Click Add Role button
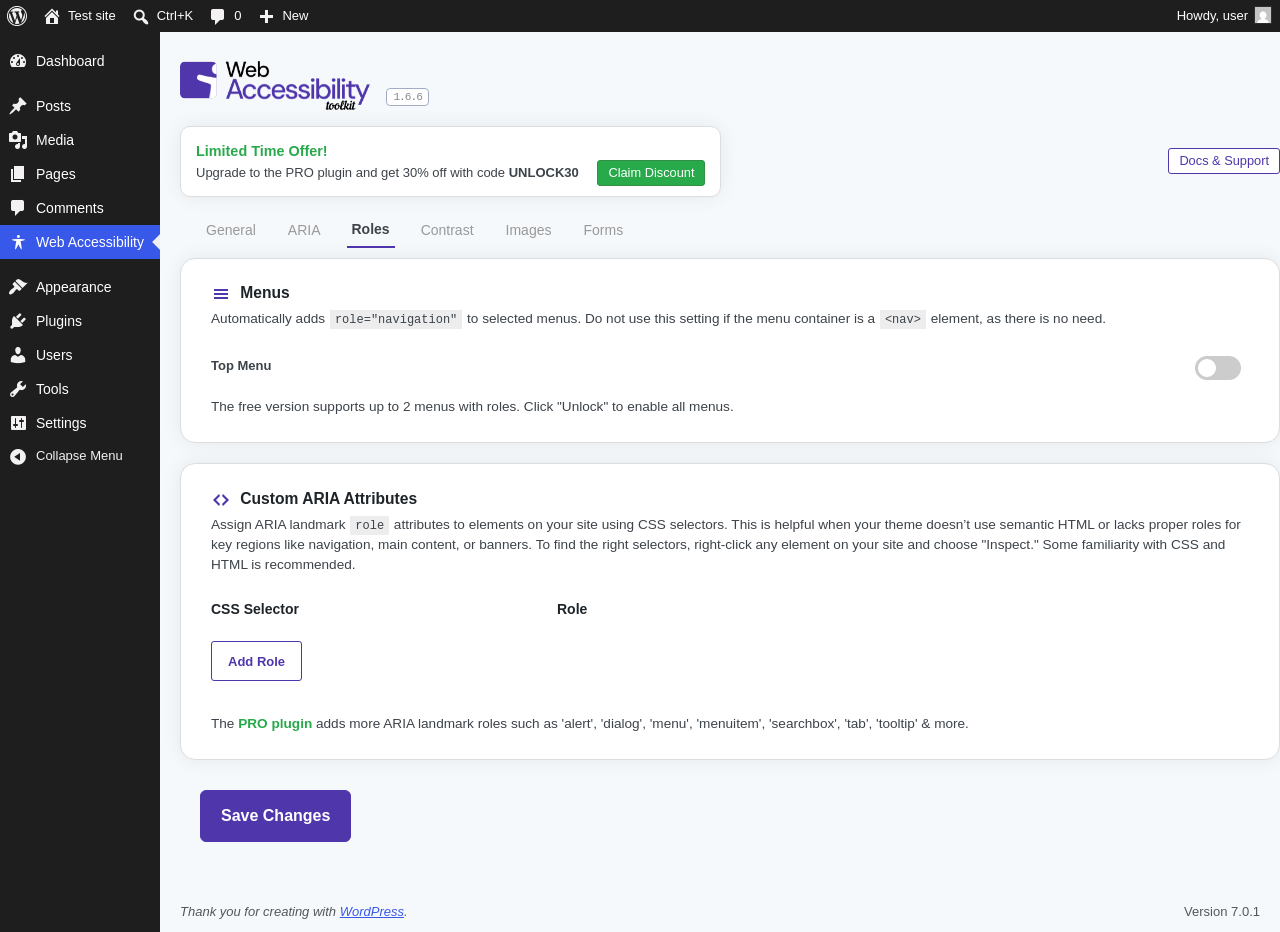The width and height of the screenshot is (1280, 932). coord(256,661)
